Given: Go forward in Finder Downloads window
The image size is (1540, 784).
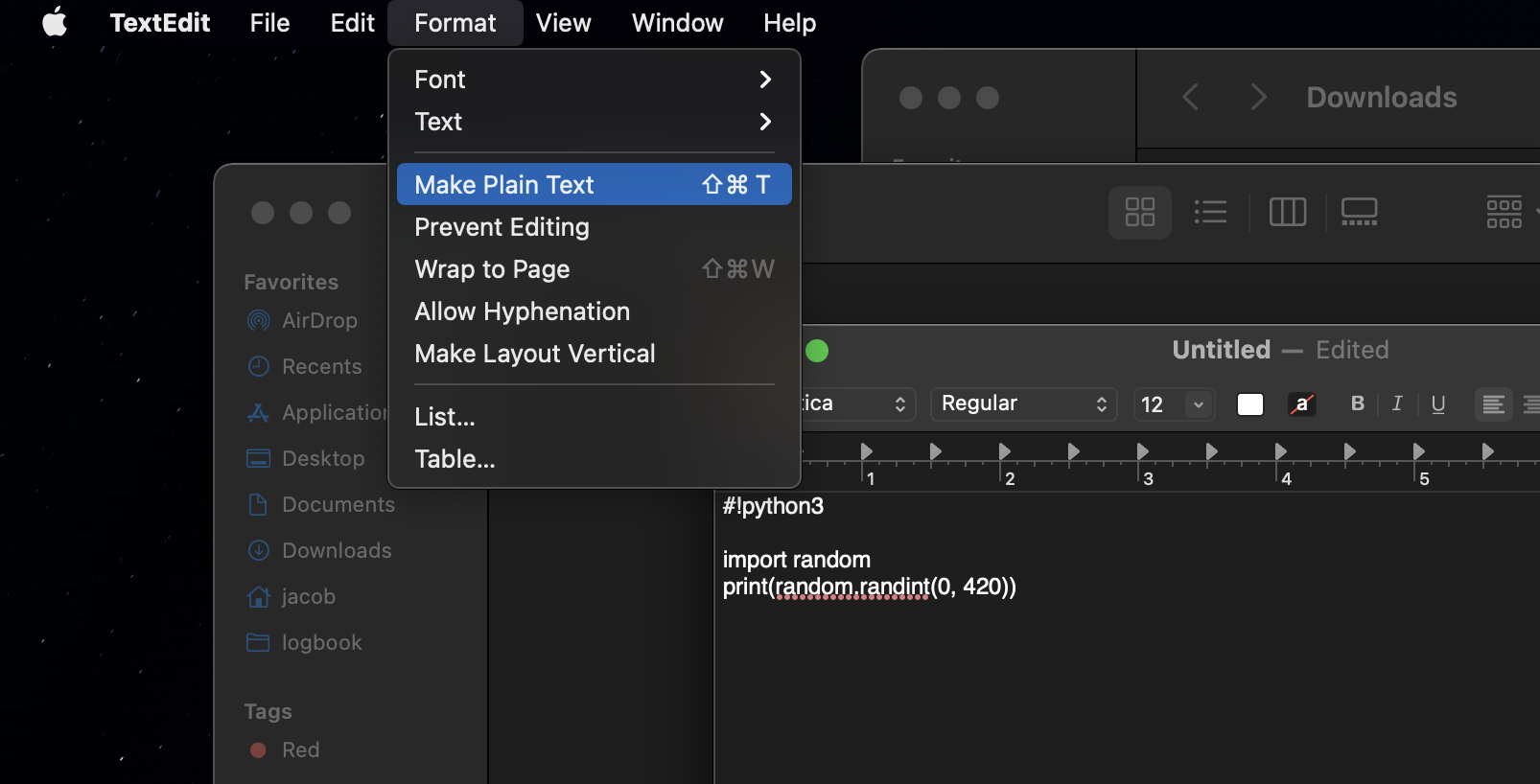Looking at the screenshot, I should [1259, 97].
